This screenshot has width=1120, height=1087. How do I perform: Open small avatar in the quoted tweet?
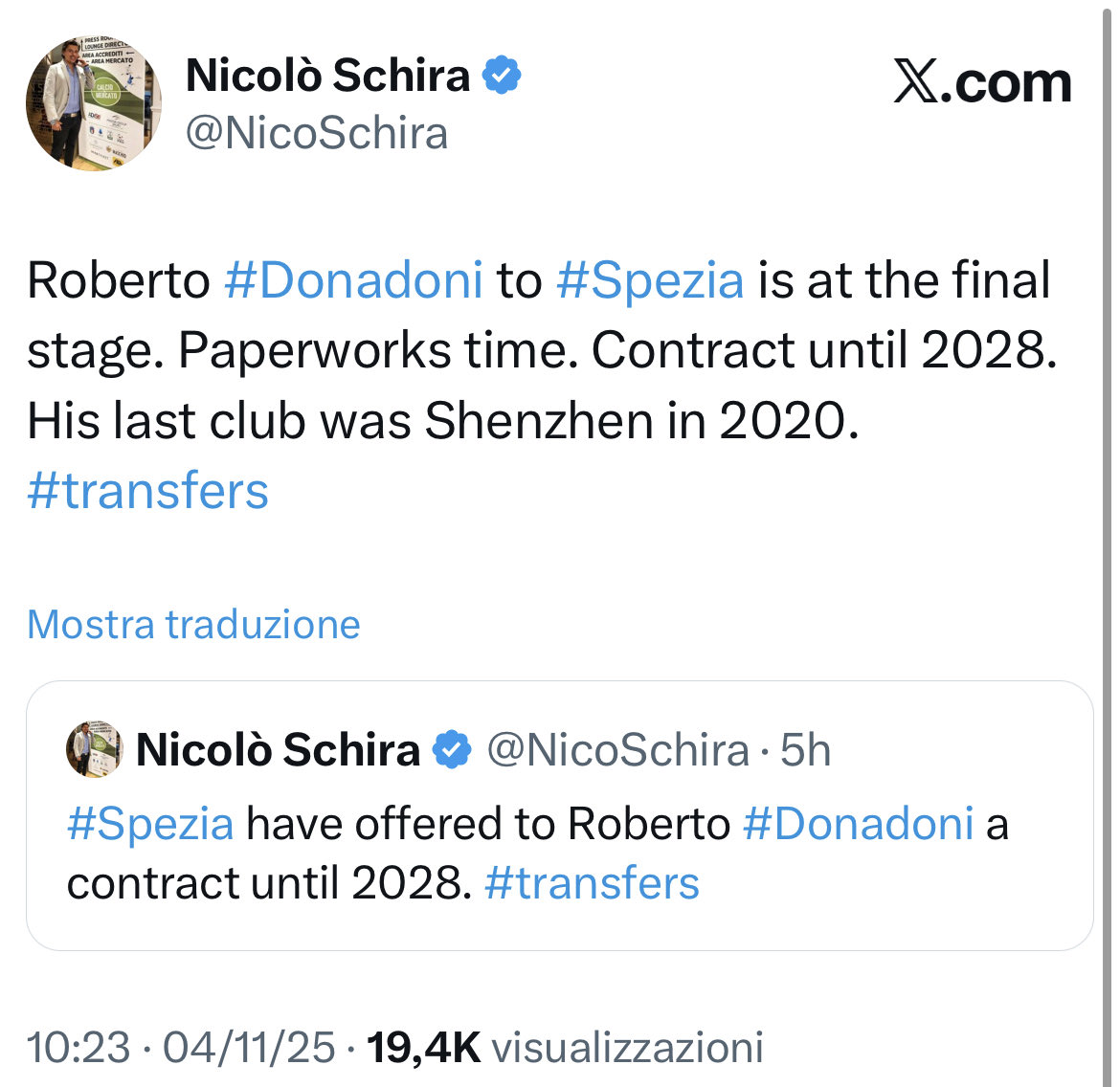pyautogui.click(x=94, y=749)
